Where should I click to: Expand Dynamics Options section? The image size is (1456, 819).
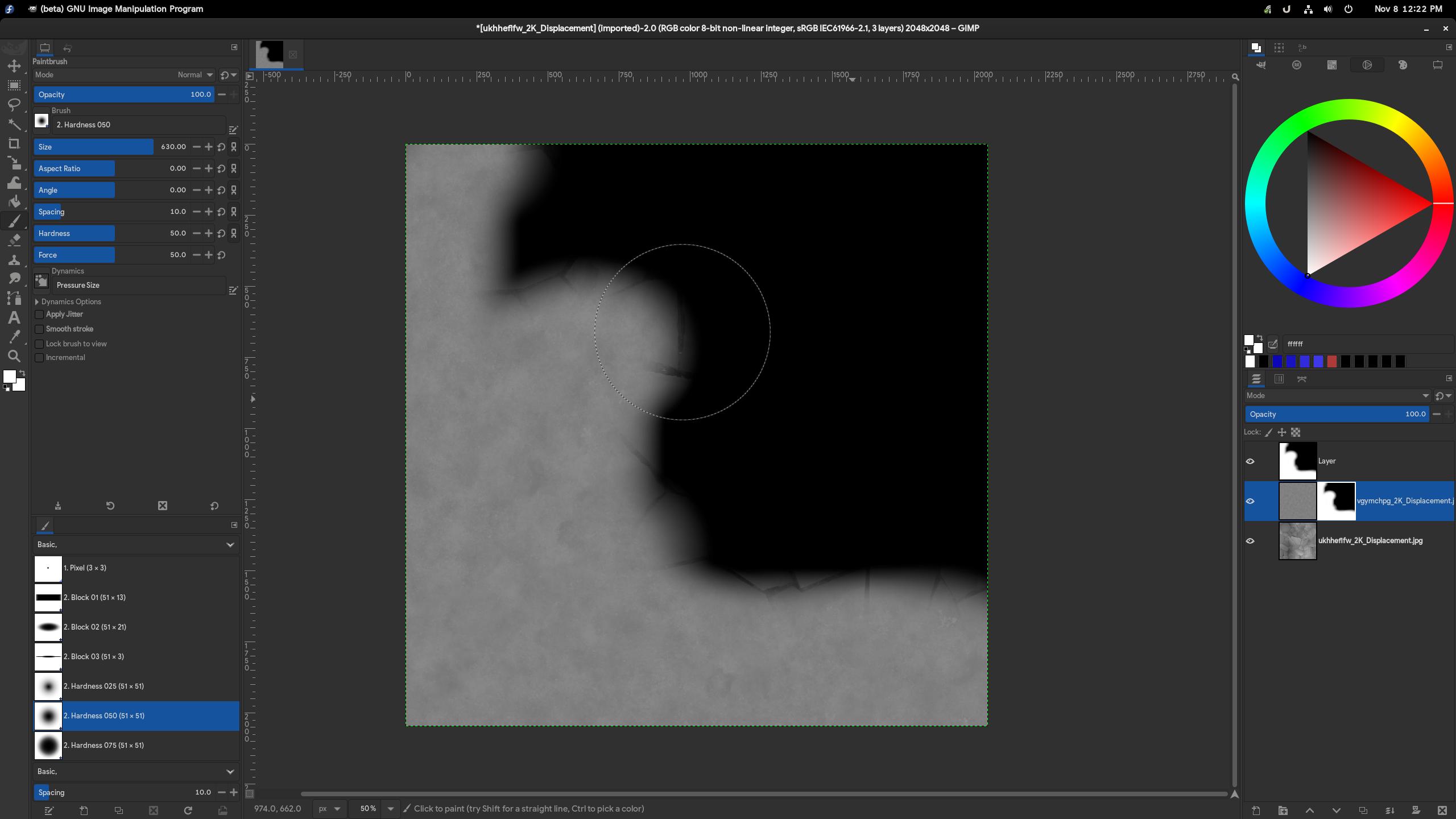pyautogui.click(x=37, y=302)
